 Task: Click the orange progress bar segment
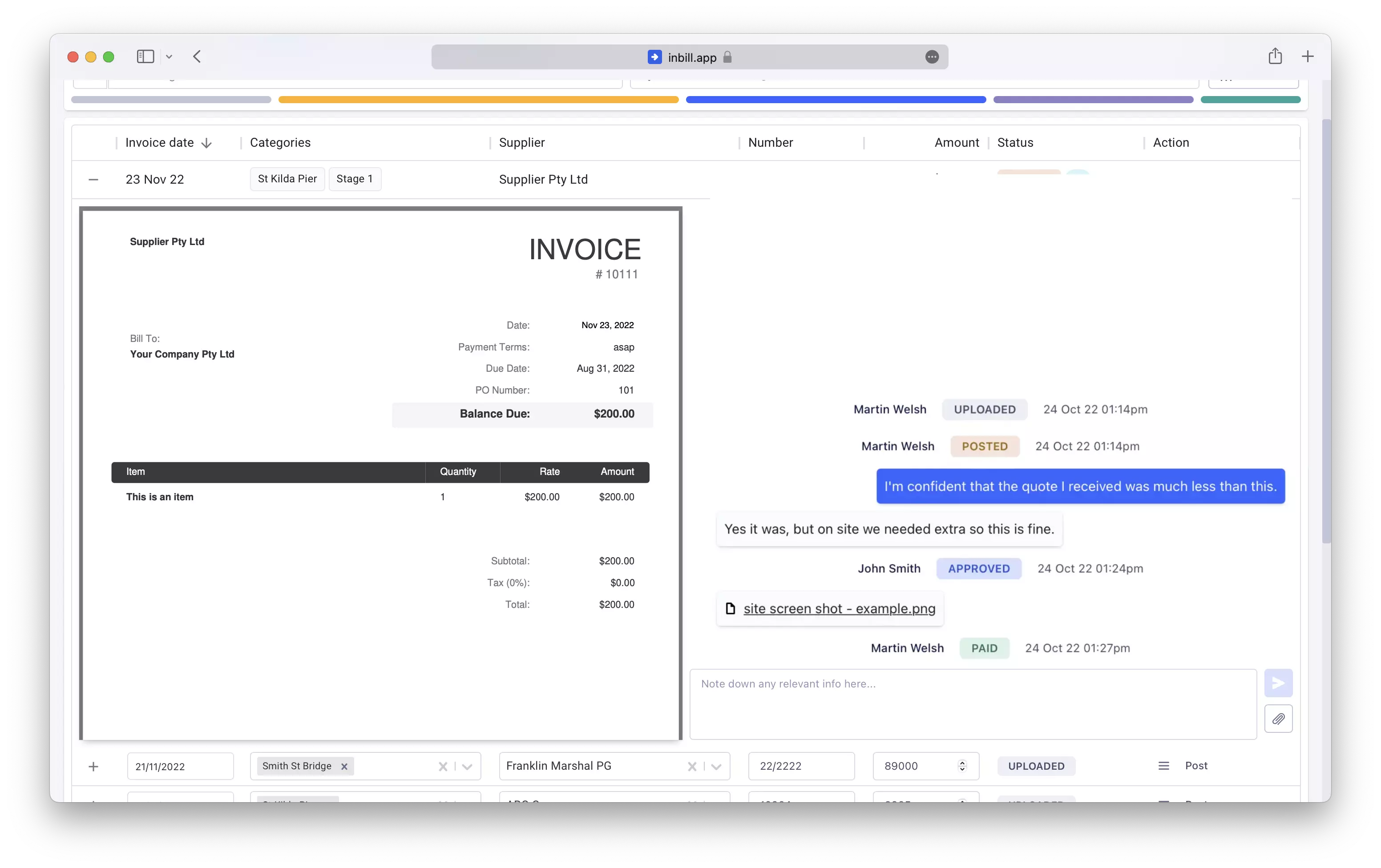pyautogui.click(x=478, y=100)
